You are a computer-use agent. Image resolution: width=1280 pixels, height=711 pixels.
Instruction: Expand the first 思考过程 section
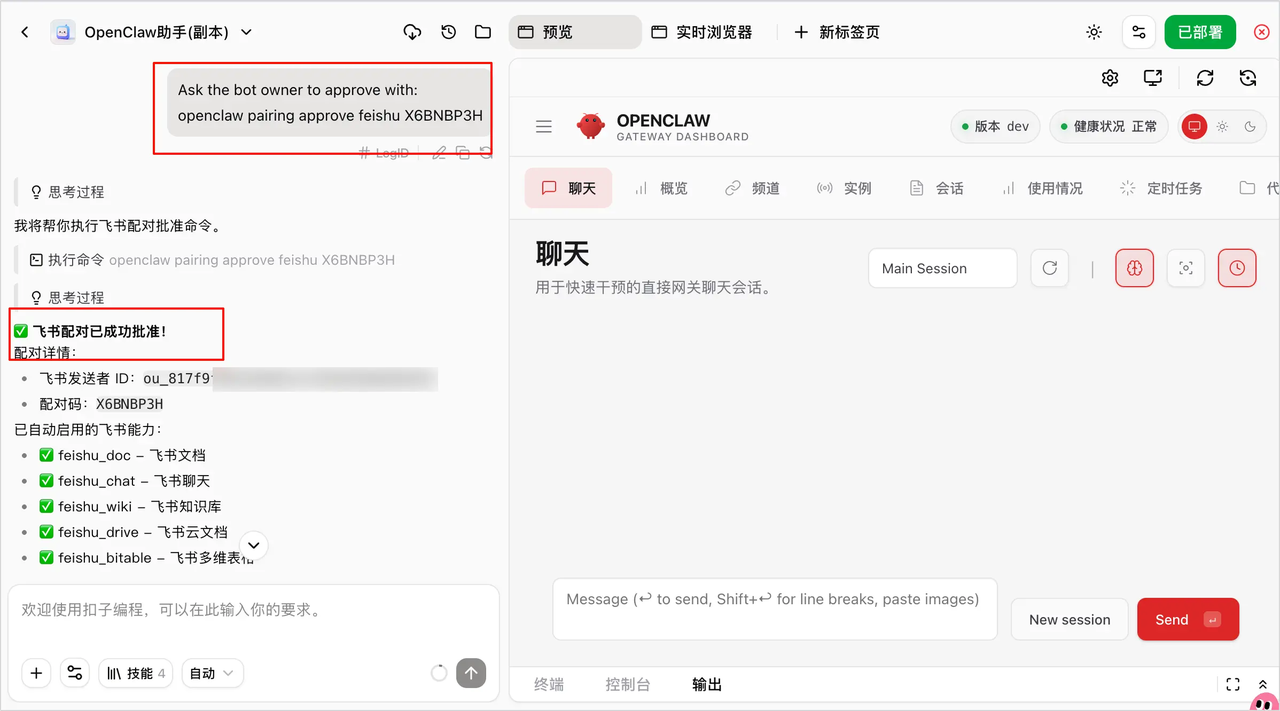67,192
